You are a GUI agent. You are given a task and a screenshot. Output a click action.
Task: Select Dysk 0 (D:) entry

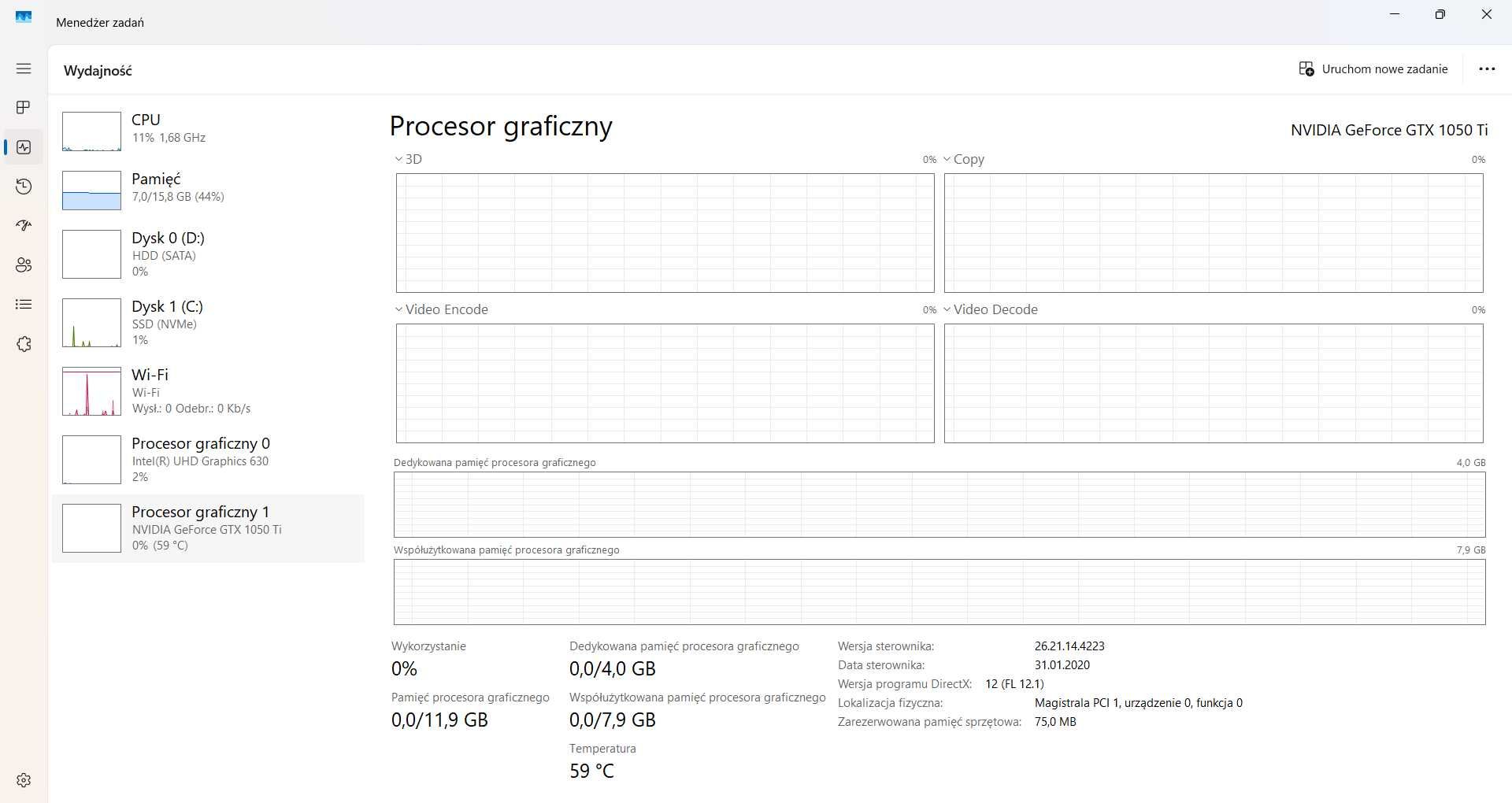(209, 254)
